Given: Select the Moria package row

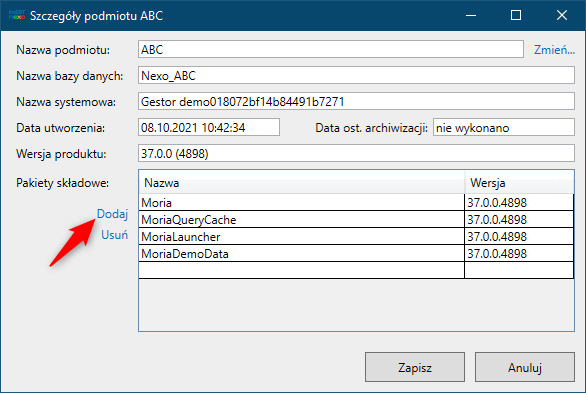Looking at the screenshot, I should coord(356,202).
